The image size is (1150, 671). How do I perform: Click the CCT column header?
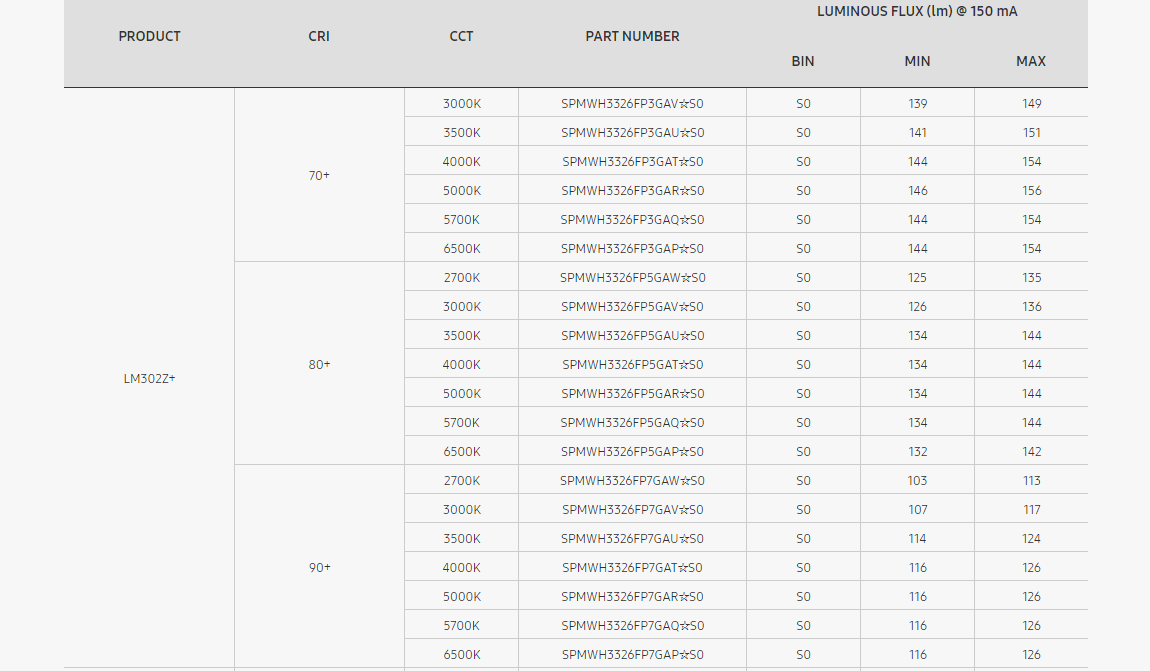[x=461, y=36]
